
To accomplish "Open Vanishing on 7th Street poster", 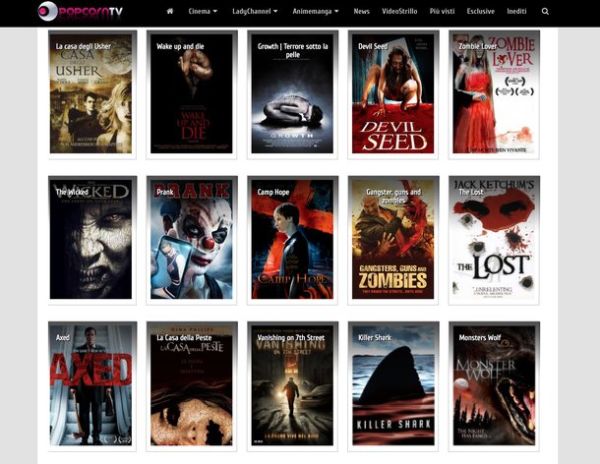I will pyautogui.click(x=292, y=384).
